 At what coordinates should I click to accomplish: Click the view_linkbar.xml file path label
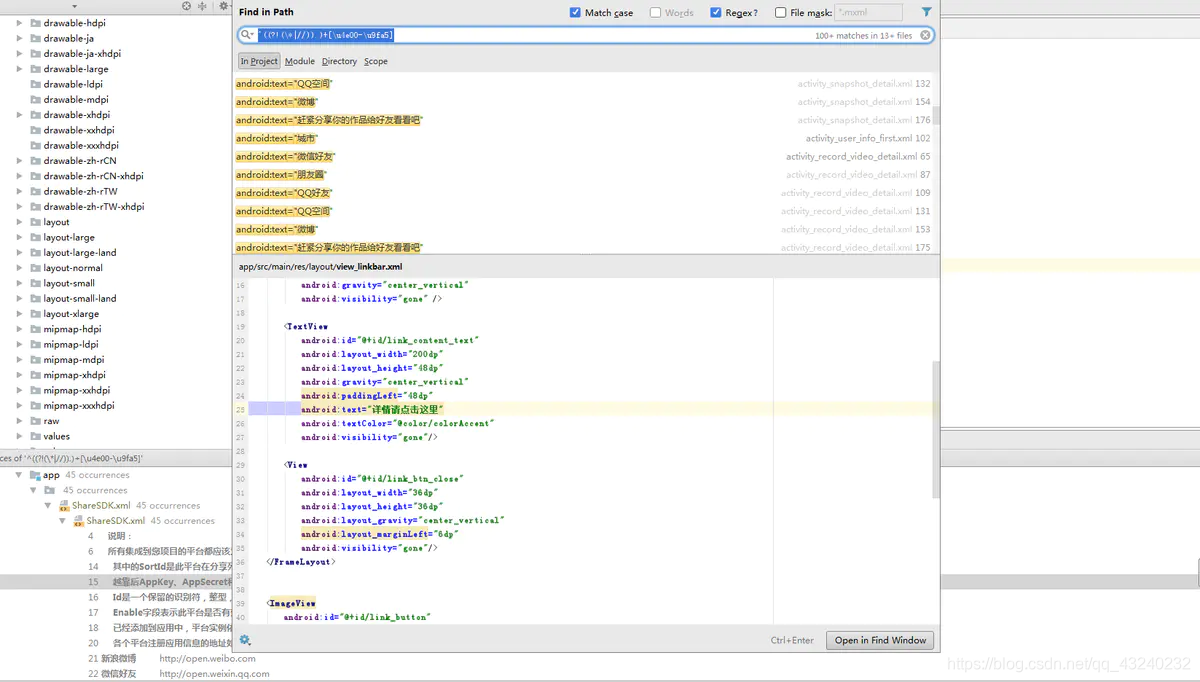click(320, 267)
